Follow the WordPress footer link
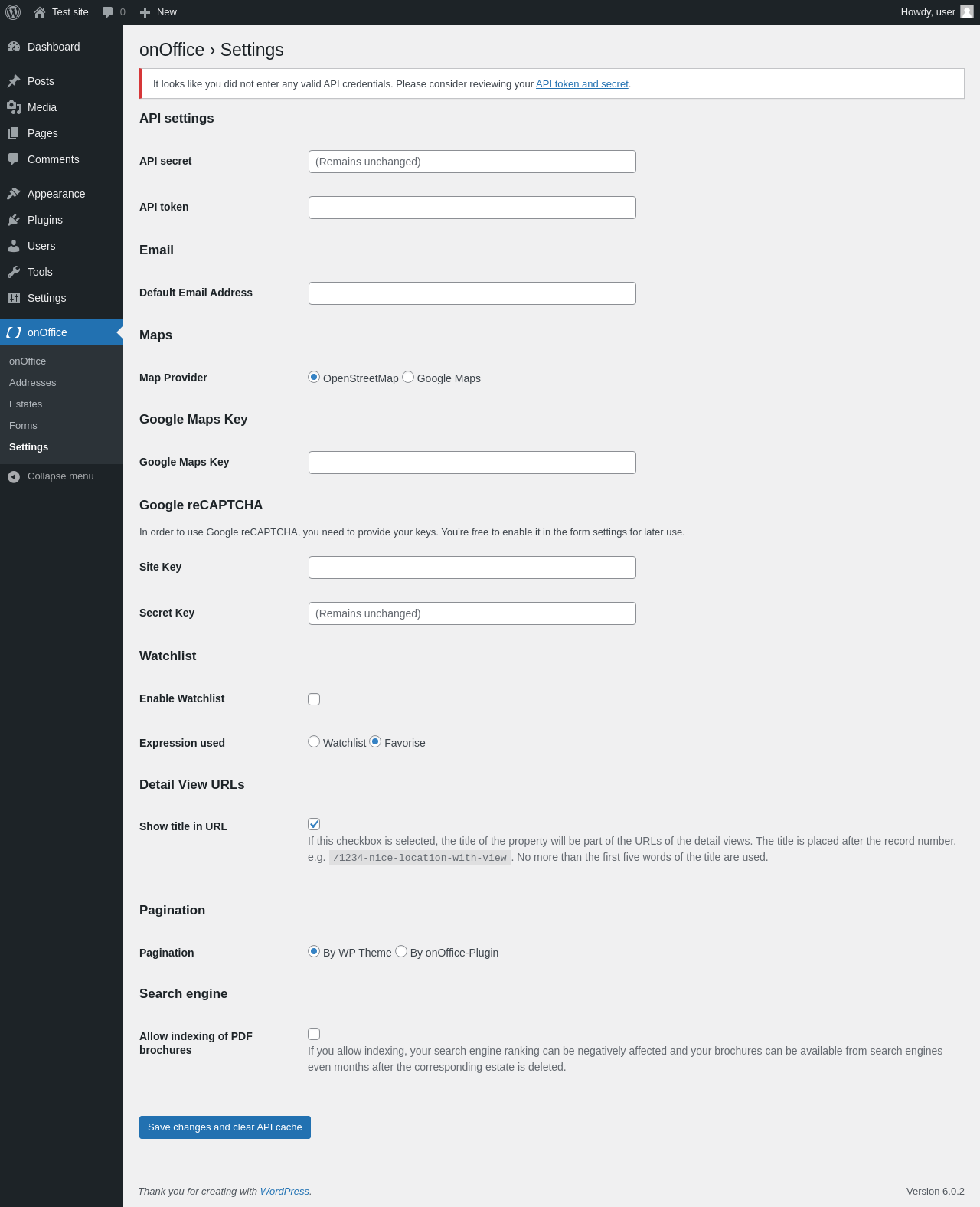 285,1192
